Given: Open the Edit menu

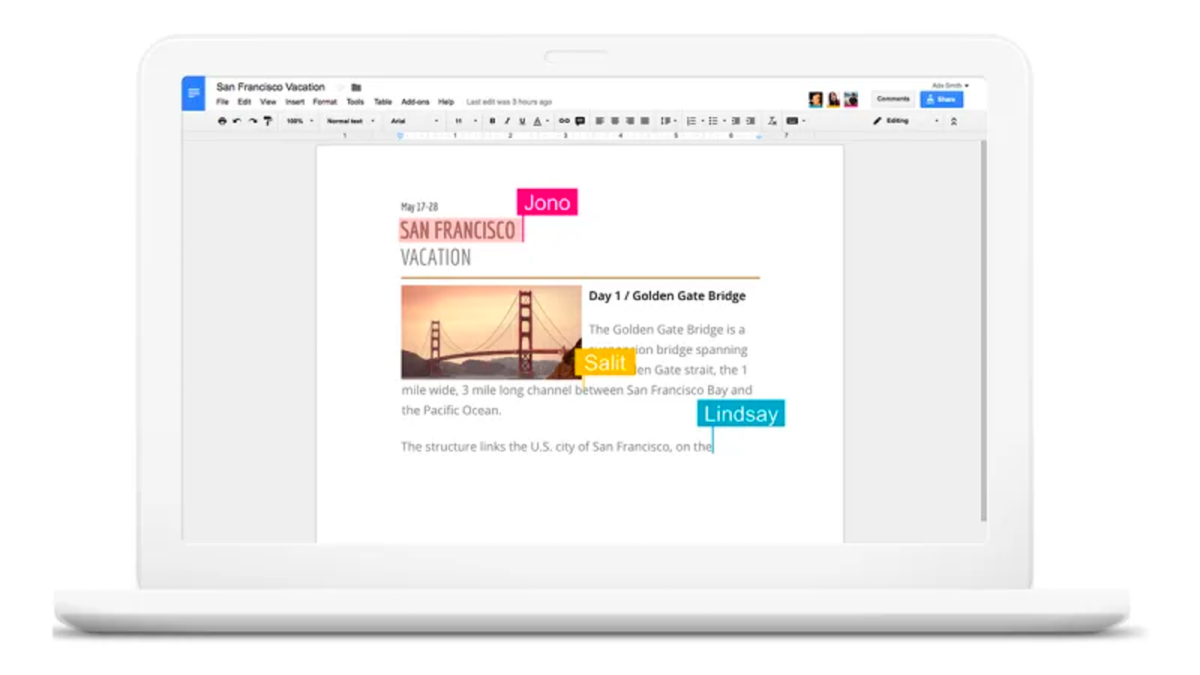Looking at the screenshot, I should coord(244,102).
